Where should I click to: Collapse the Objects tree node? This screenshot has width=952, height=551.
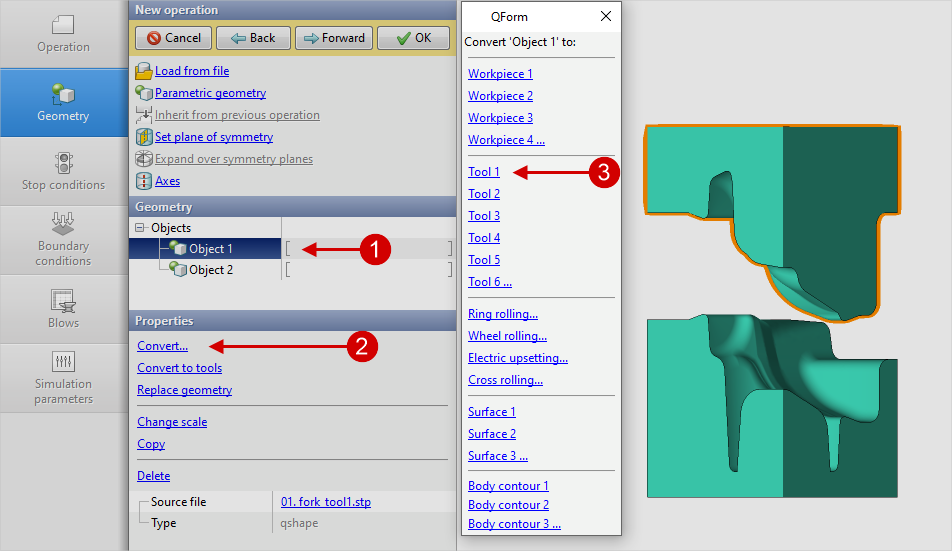click(x=140, y=228)
